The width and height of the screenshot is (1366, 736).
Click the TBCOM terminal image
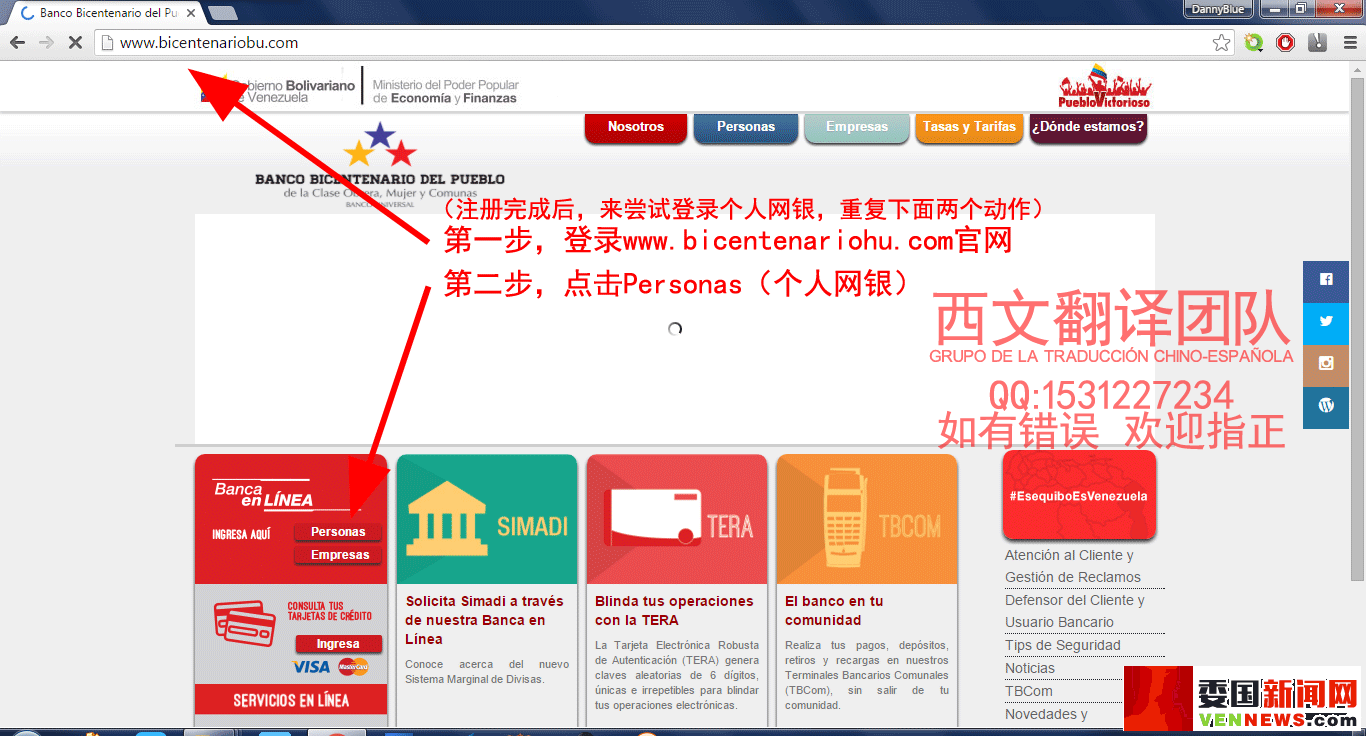pyautogui.click(x=867, y=520)
